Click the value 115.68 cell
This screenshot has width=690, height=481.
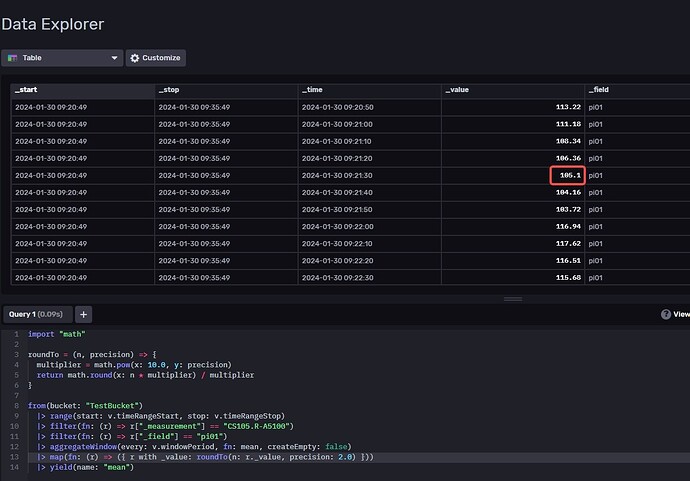coord(513,278)
